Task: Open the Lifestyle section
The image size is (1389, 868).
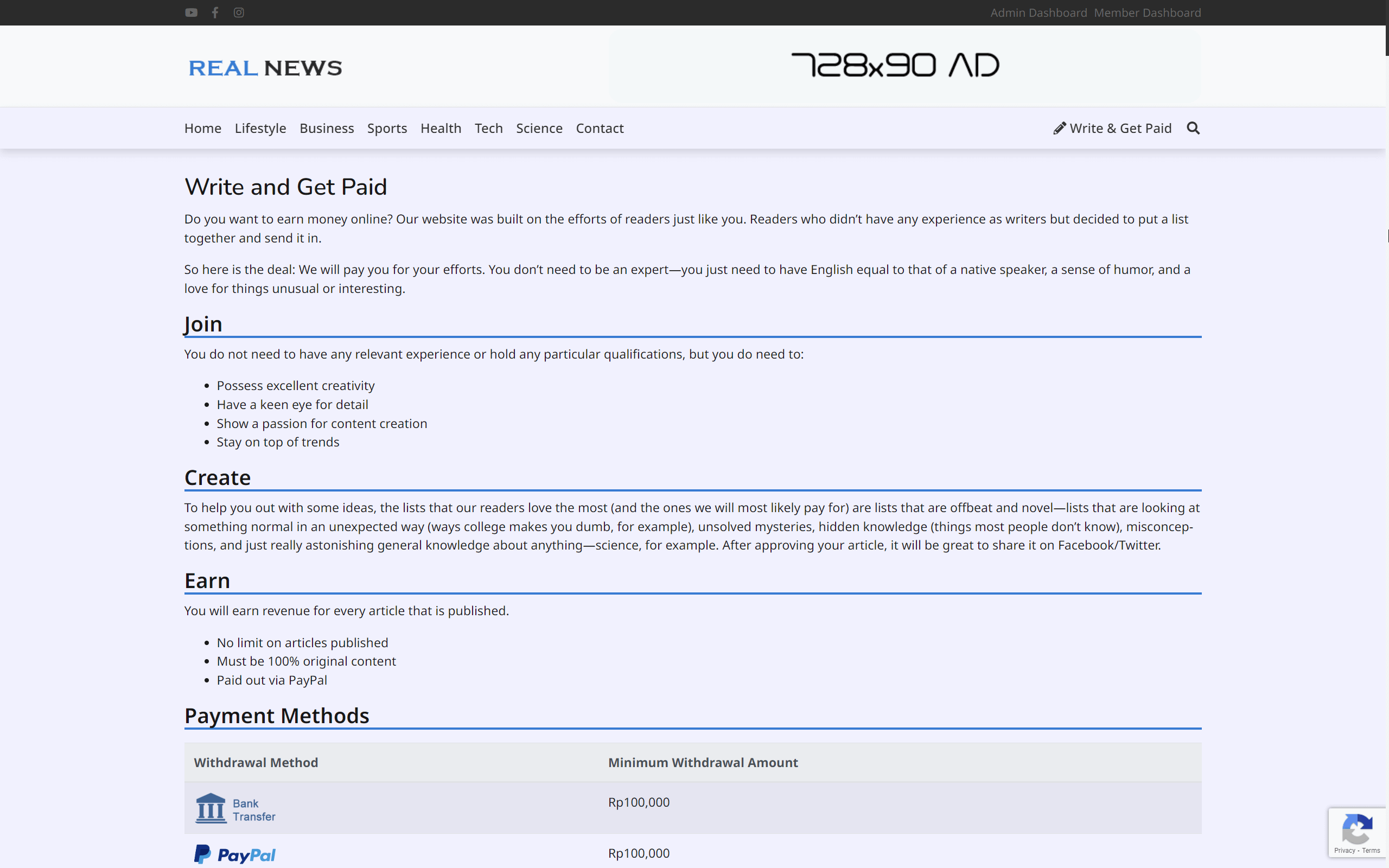Action: [260, 128]
